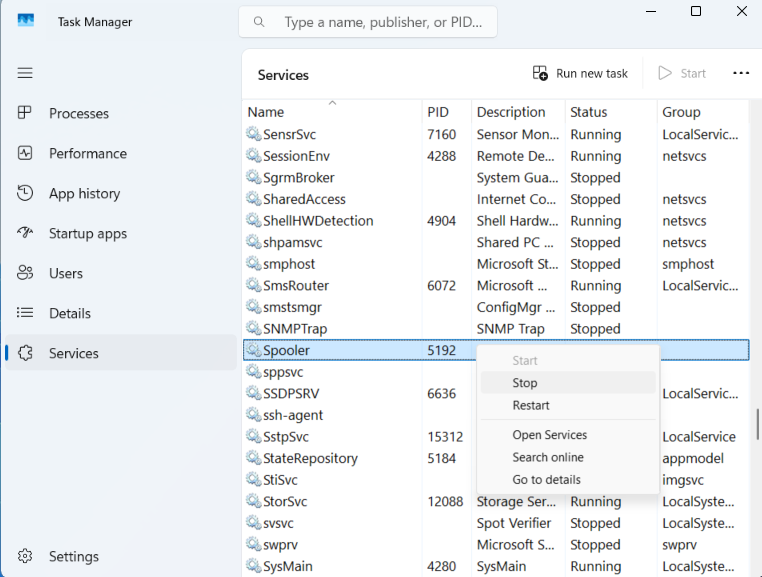The image size is (762, 577).
Task: Open the Processes page icon
Action: 26,114
